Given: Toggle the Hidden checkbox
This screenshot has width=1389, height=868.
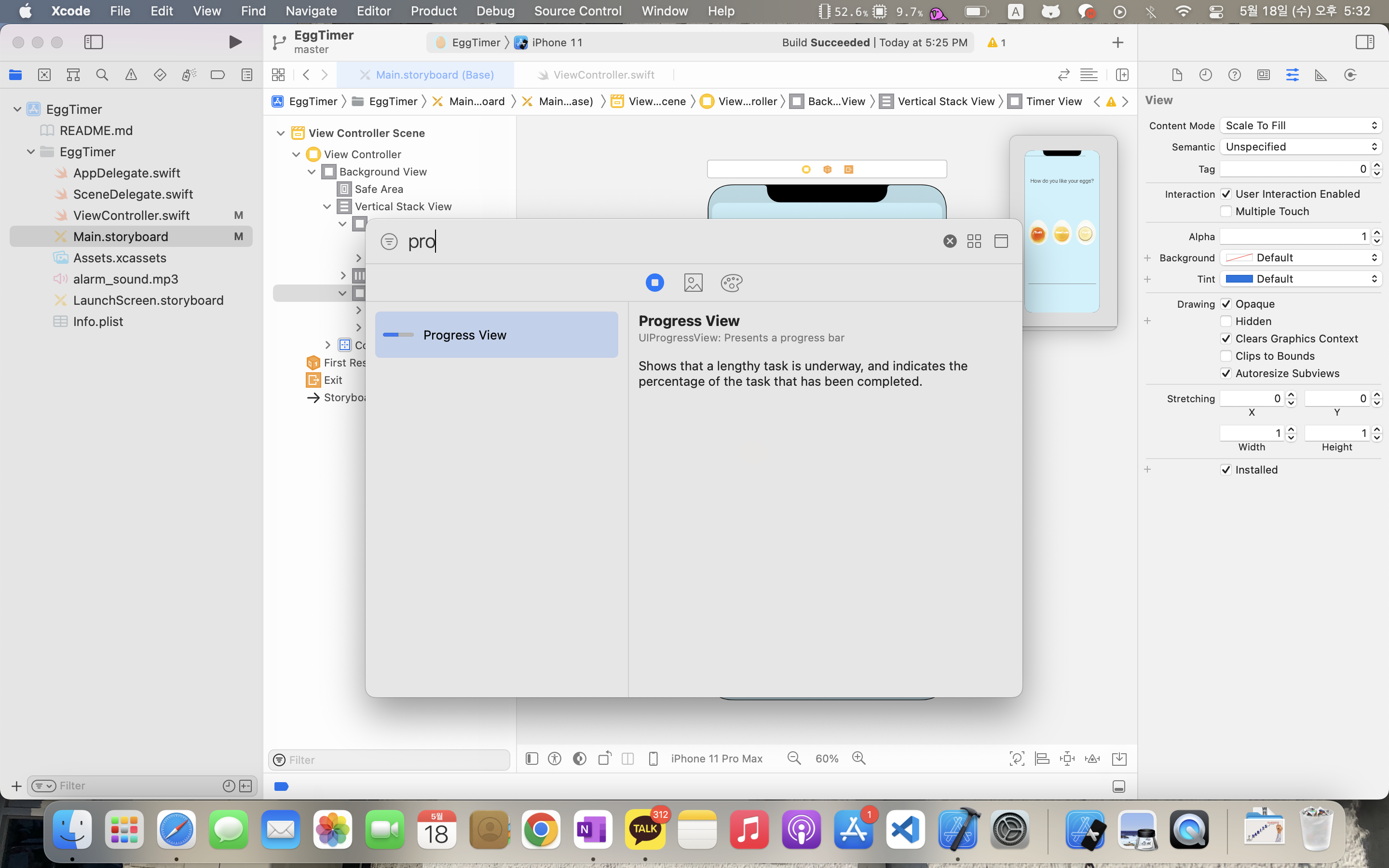Looking at the screenshot, I should [x=1226, y=321].
